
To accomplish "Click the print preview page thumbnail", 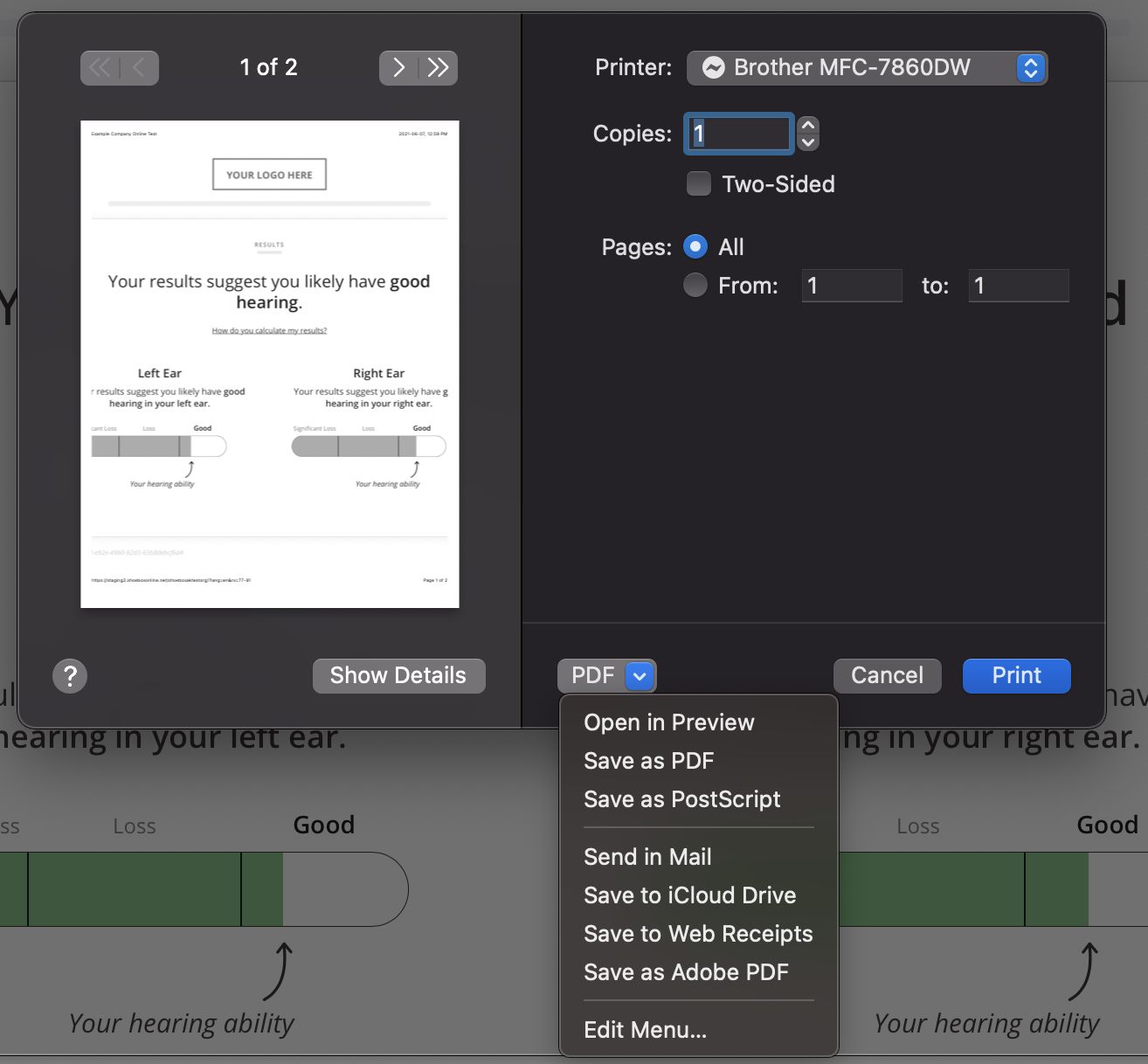I will coord(270,364).
